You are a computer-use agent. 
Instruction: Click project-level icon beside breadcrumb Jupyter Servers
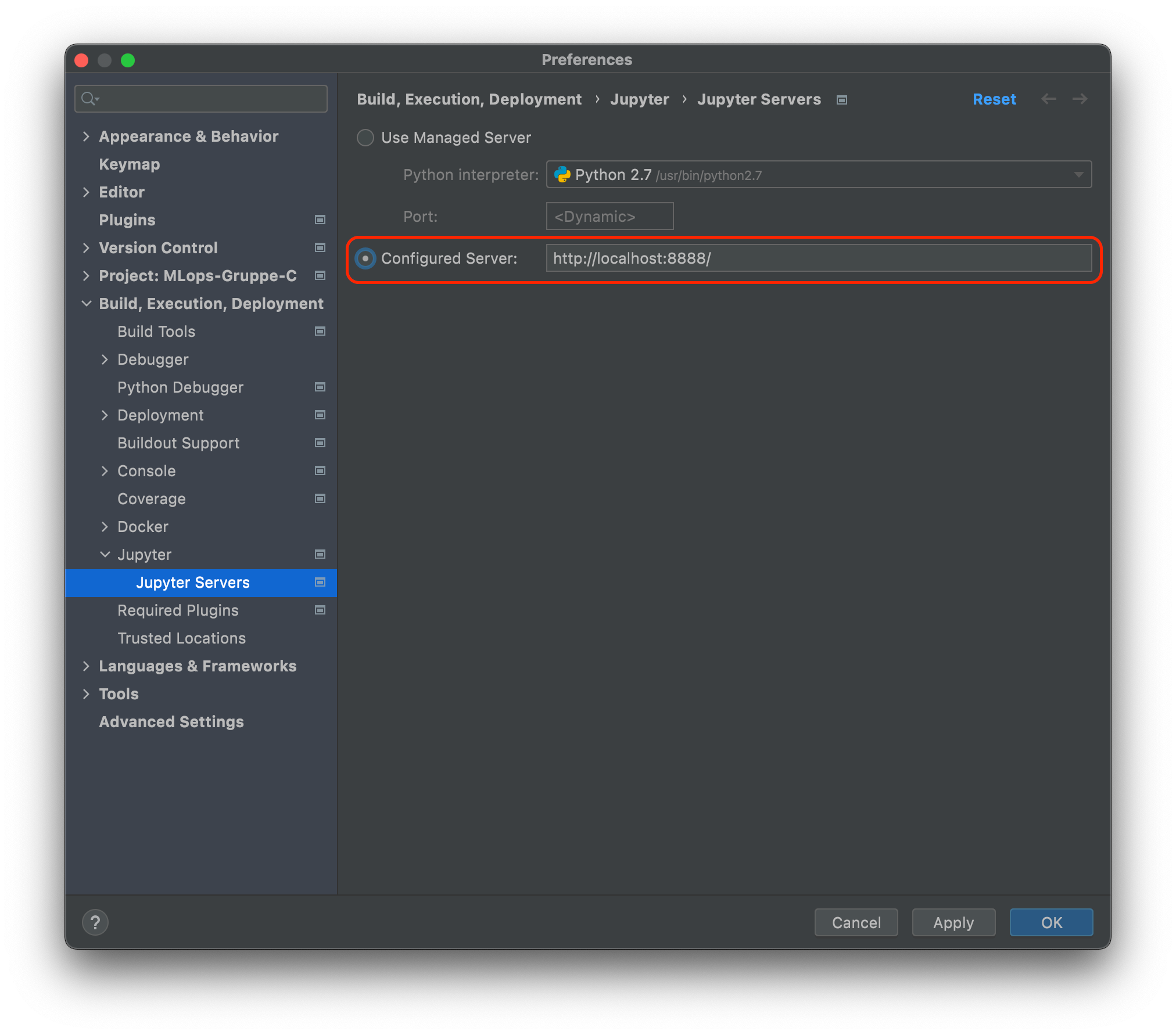coord(842,100)
